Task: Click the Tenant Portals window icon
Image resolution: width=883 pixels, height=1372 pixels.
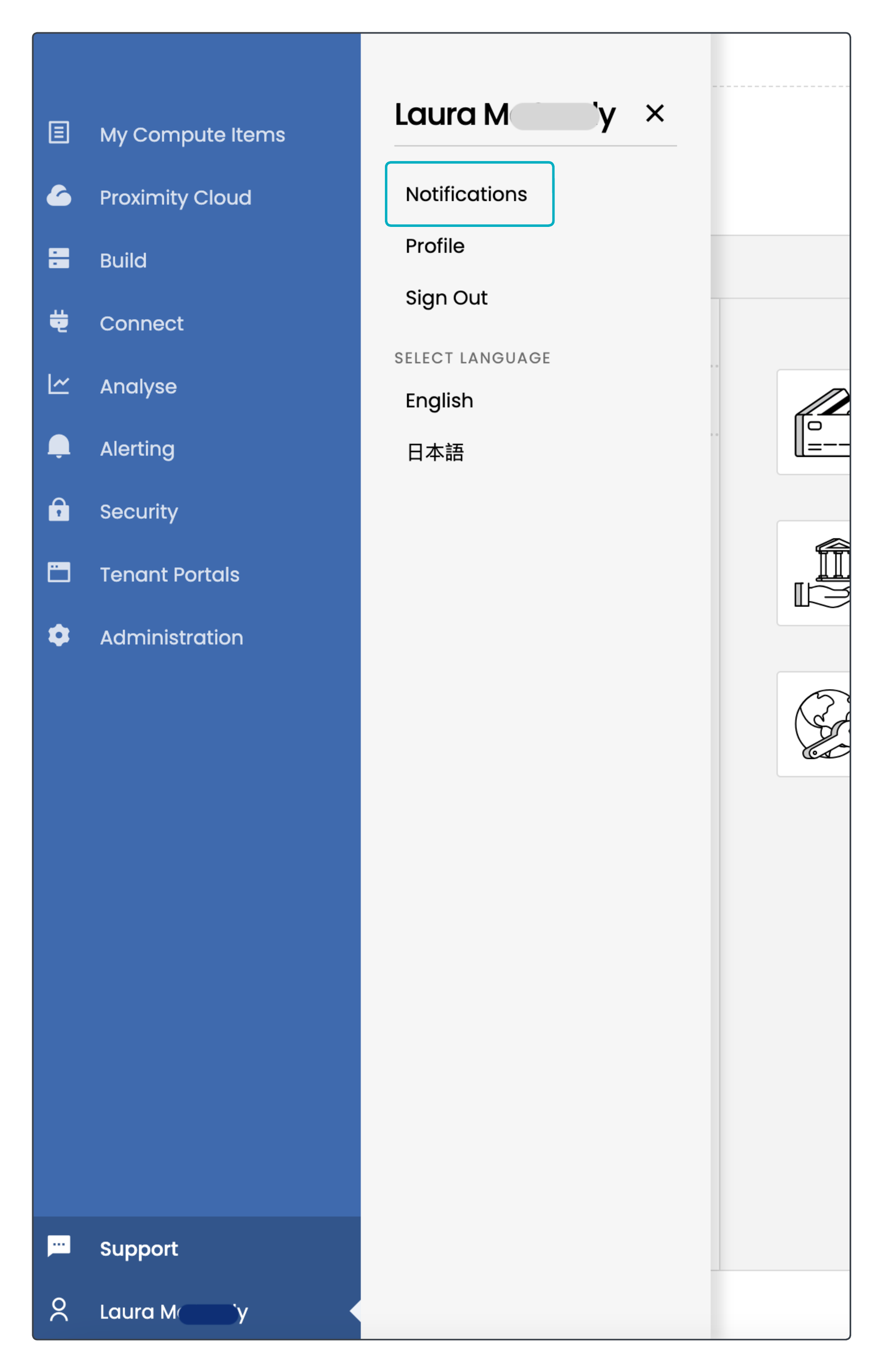Action: tap(58, 573)
